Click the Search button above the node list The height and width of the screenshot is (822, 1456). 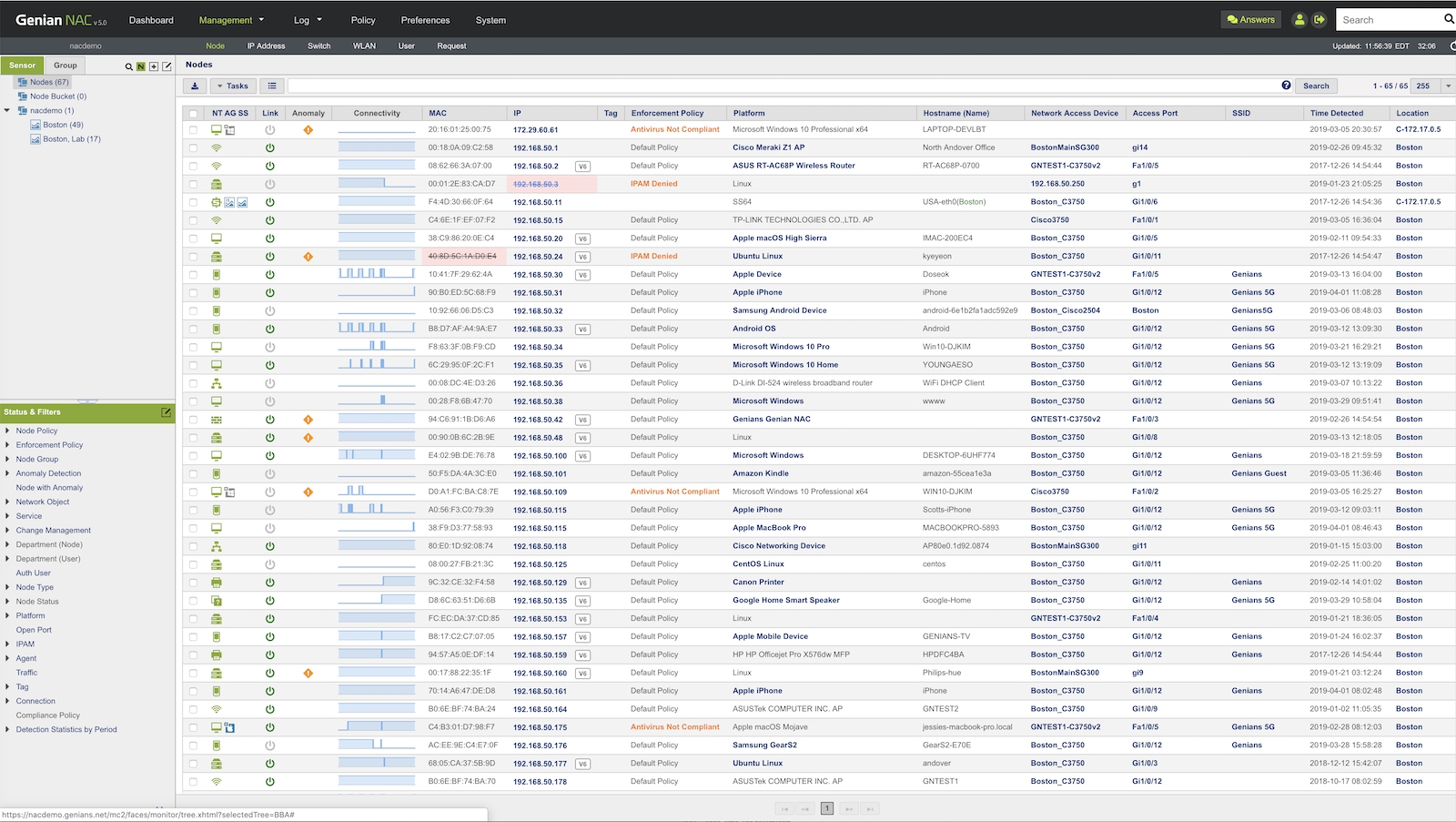coord(1315,85)
